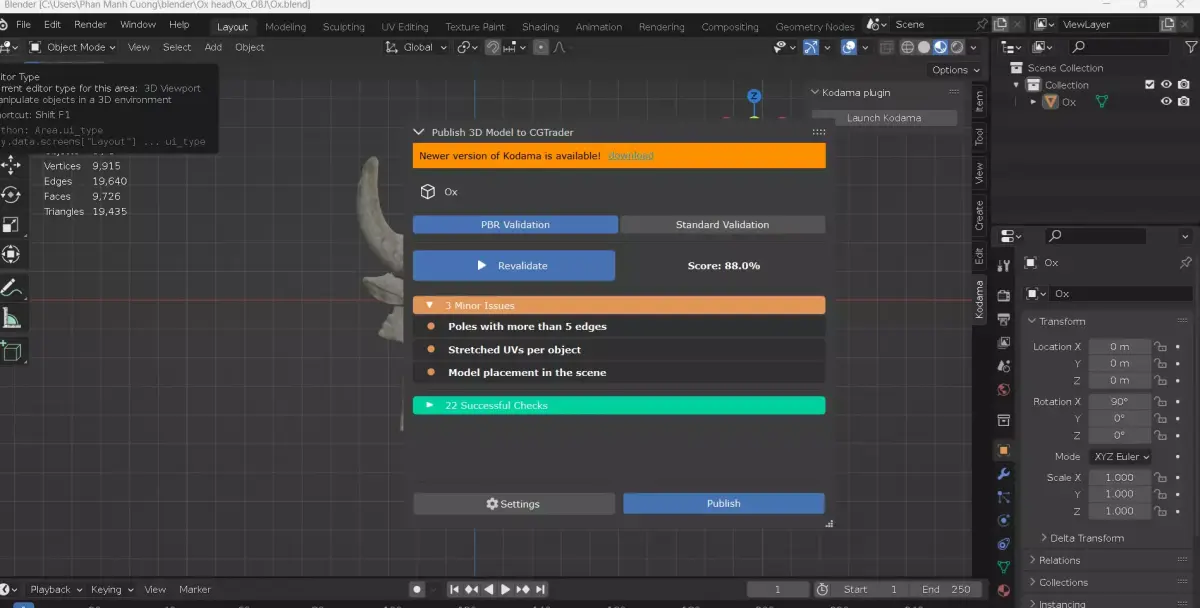Screen dimensions: 1200x608
Task: Toggle Location X lock icon
Action: coord(1160,346)
